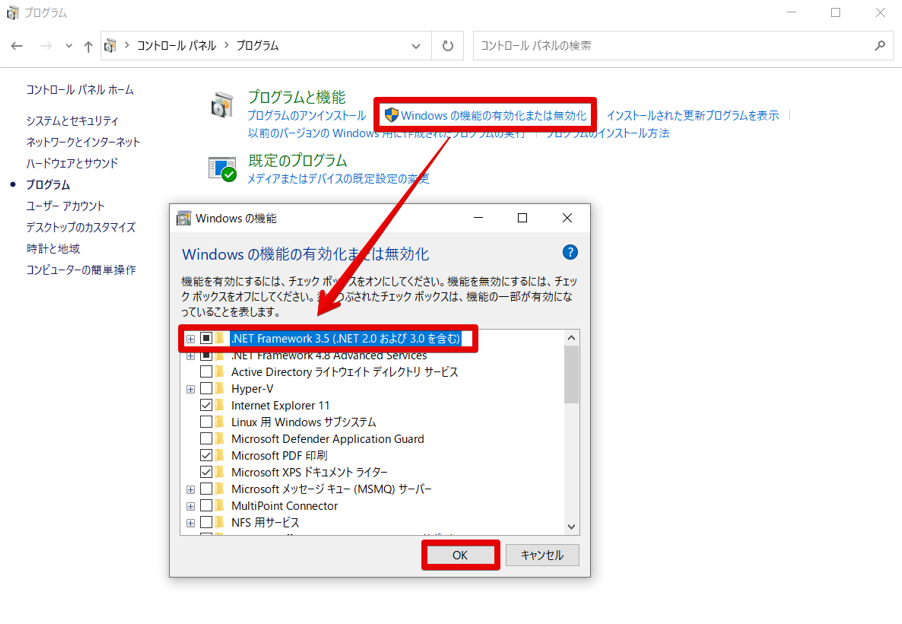Click the up-one-level arrow icon

(88, 46)
